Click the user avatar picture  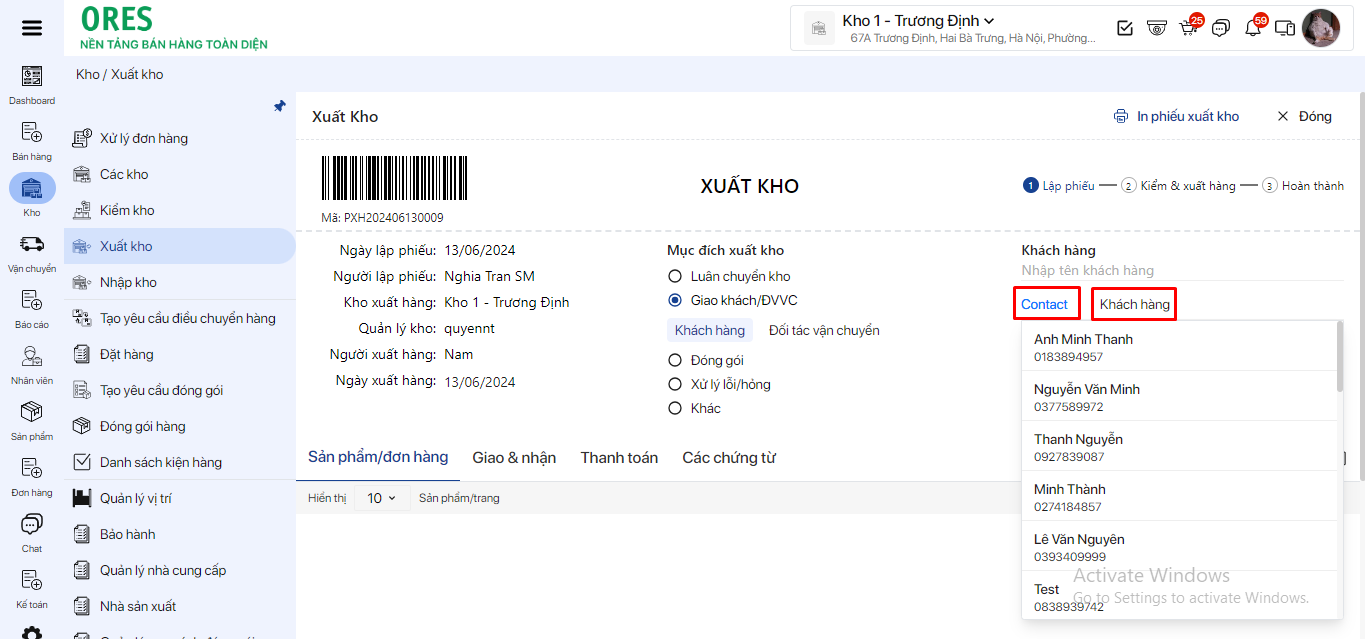[x=1320, y=28]
